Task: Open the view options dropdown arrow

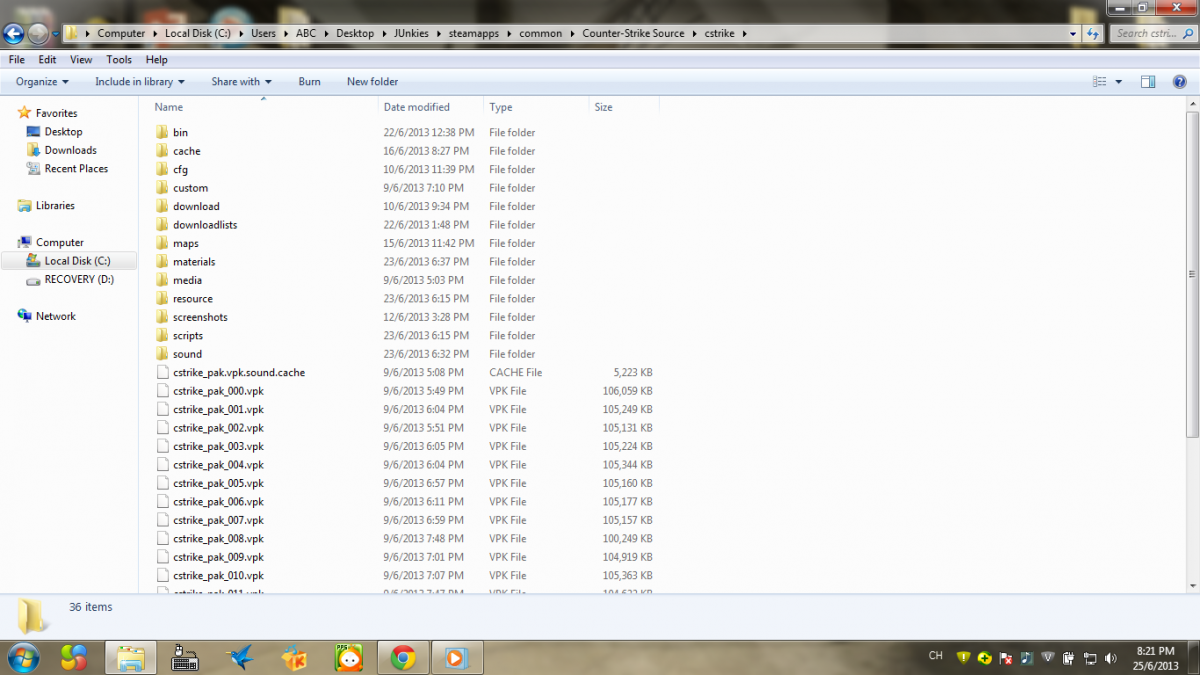Action: (1119, 82)
